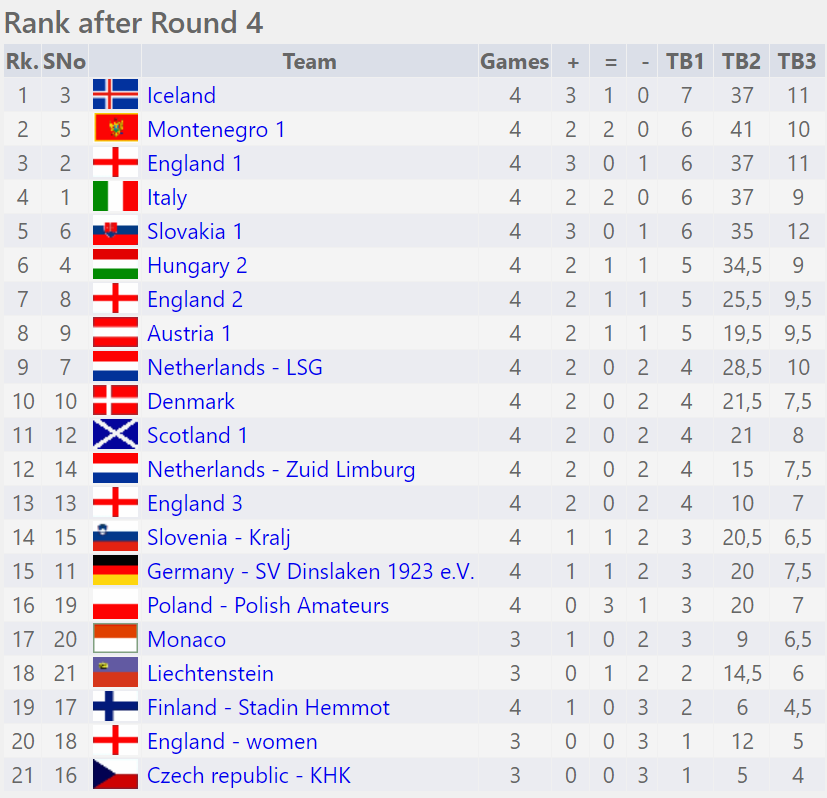Open Poland - Polish Amateurs team link
The width and height of the screenshot is (827, 798).
268,605
